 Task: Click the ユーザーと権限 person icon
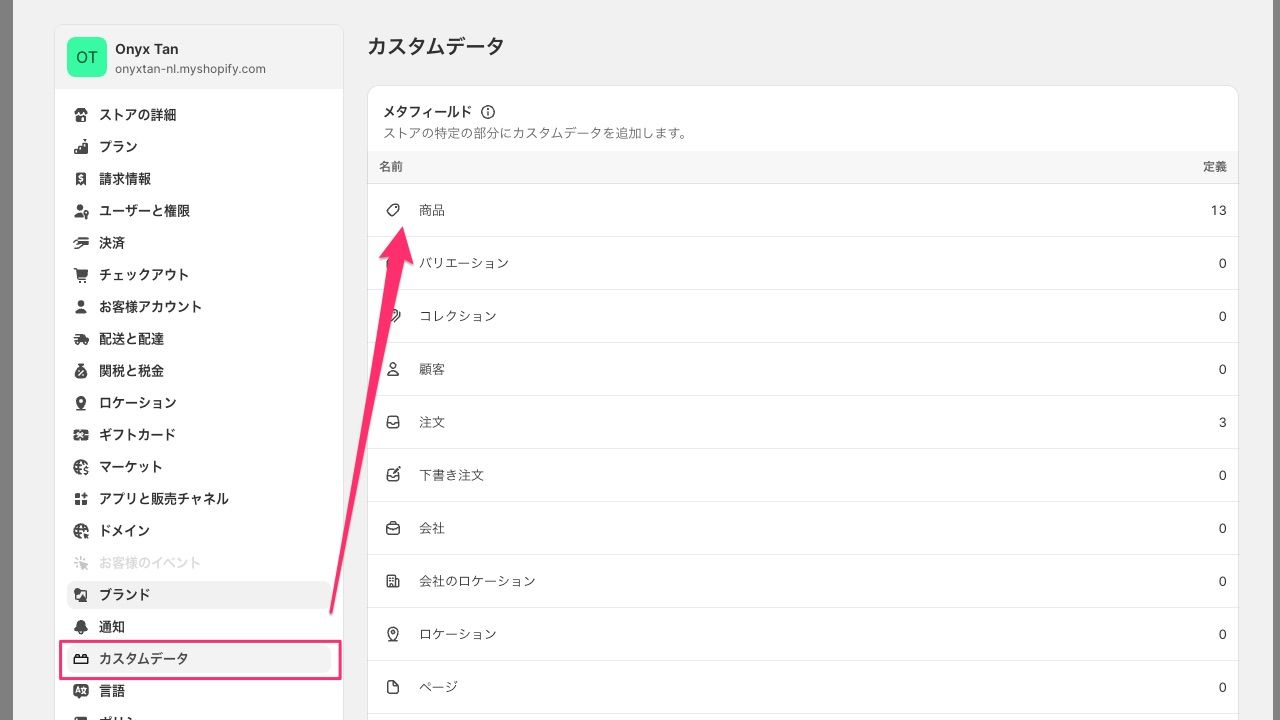click(82, 211)
